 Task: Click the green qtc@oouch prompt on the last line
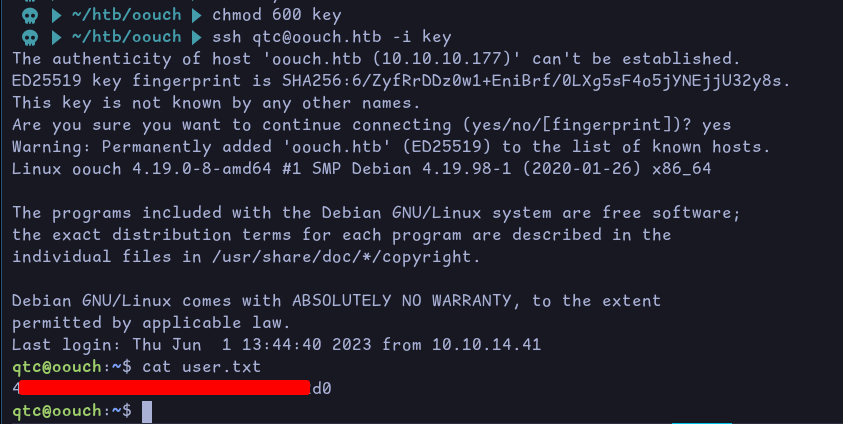point(58,411)
